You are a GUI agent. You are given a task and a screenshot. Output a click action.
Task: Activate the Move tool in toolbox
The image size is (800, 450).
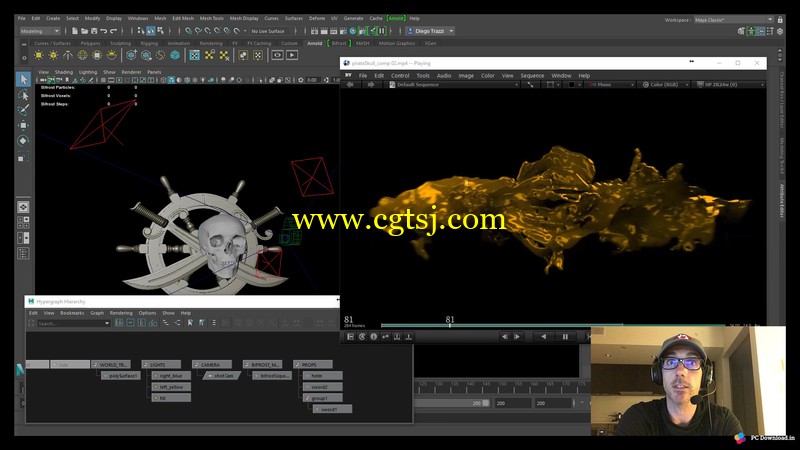[x=23, y=125]
